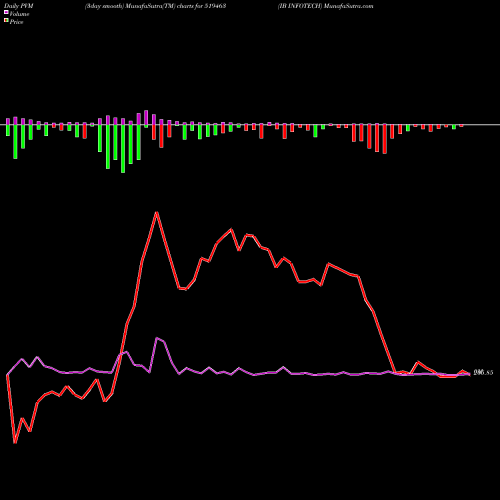Viewport: 500px width, 500px height.
Task: Click the tallest green volume bar
Action: pyautogui.click(x=123, y=149)
